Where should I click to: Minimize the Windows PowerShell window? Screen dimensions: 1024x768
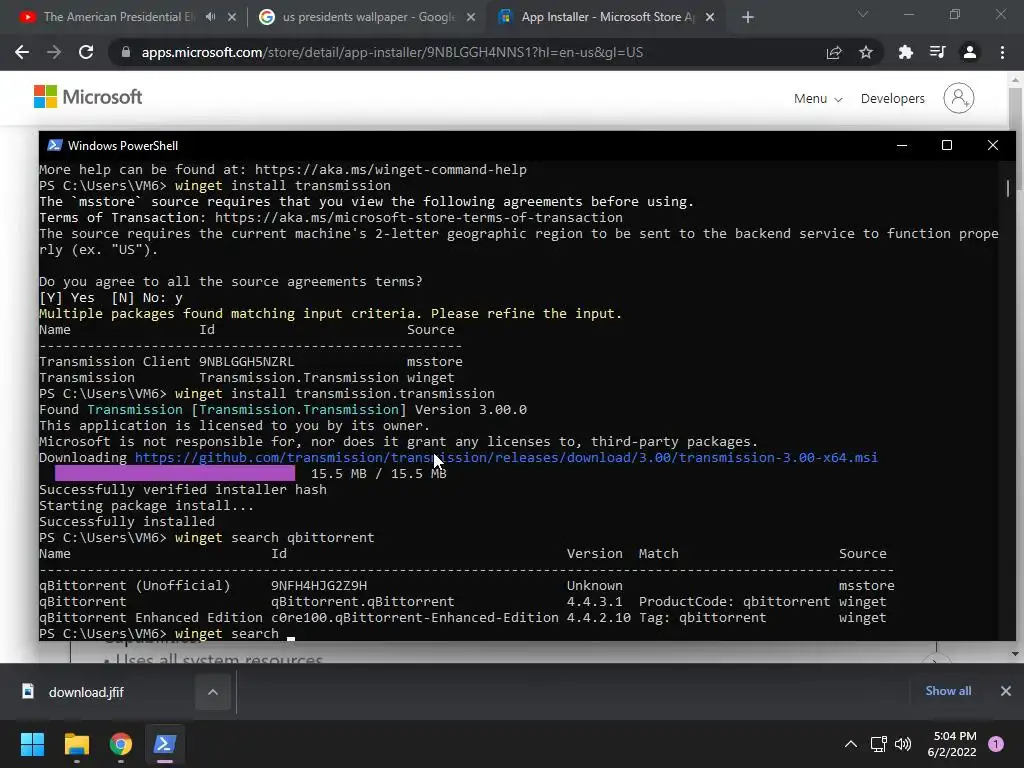click(902, 145)
